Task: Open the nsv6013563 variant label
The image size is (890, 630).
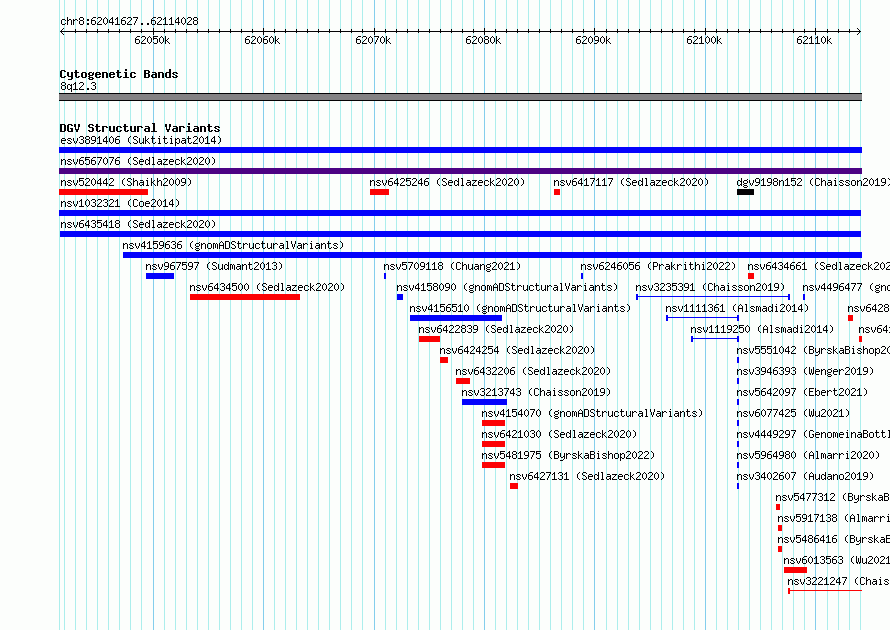Action: pyautogui.click(x=837, y=560)
